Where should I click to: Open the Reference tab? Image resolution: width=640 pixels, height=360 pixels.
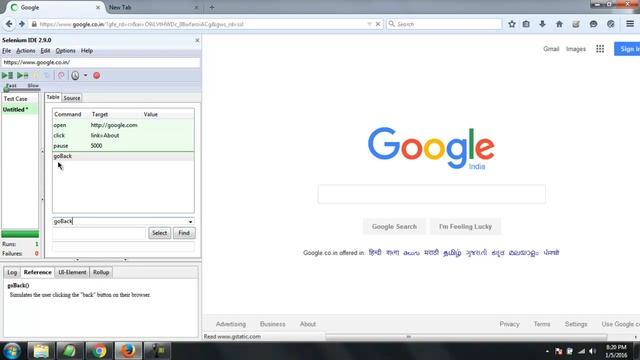pyautogui.click(x=38, y=272)
